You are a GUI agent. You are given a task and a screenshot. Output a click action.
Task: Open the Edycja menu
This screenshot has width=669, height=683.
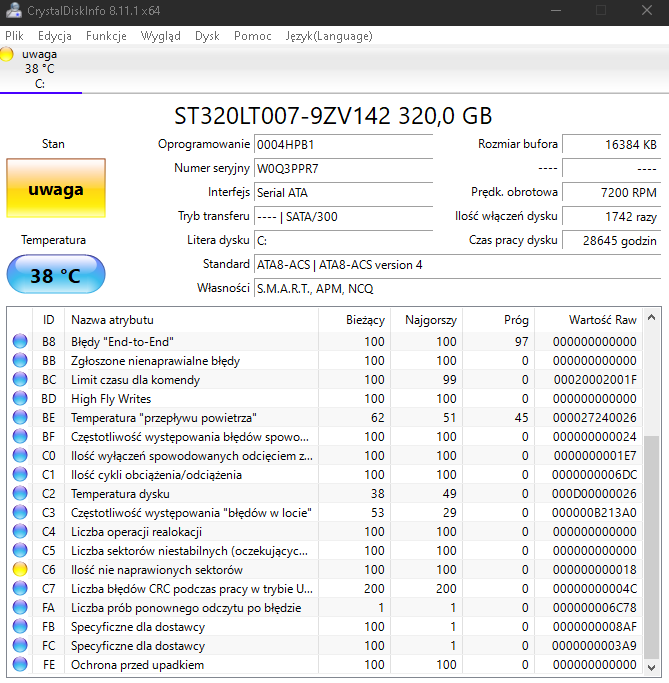coord(55,36)
